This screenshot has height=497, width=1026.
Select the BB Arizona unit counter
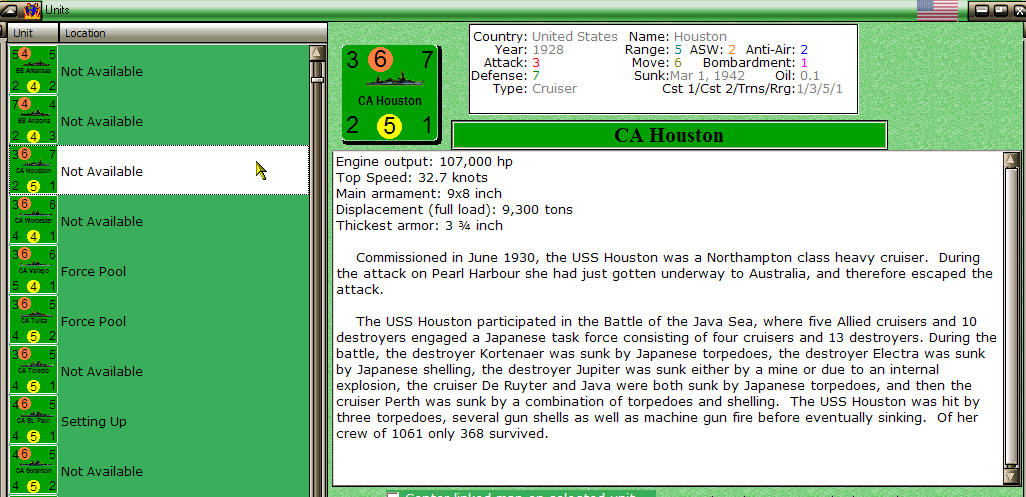(34, 120)
